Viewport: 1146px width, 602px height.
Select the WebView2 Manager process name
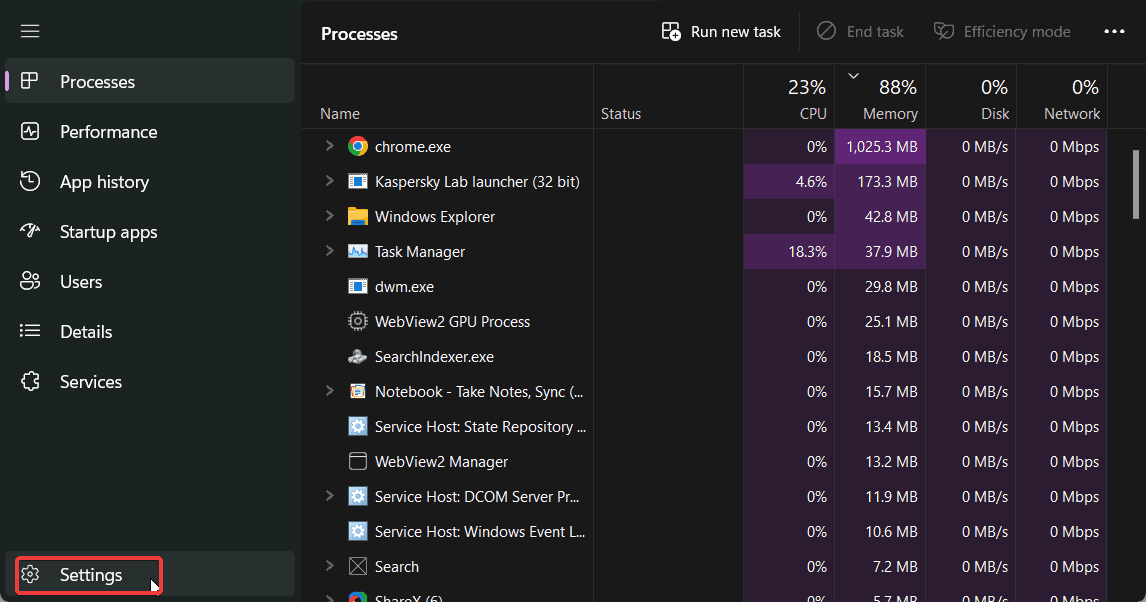[x=441, y=462]
